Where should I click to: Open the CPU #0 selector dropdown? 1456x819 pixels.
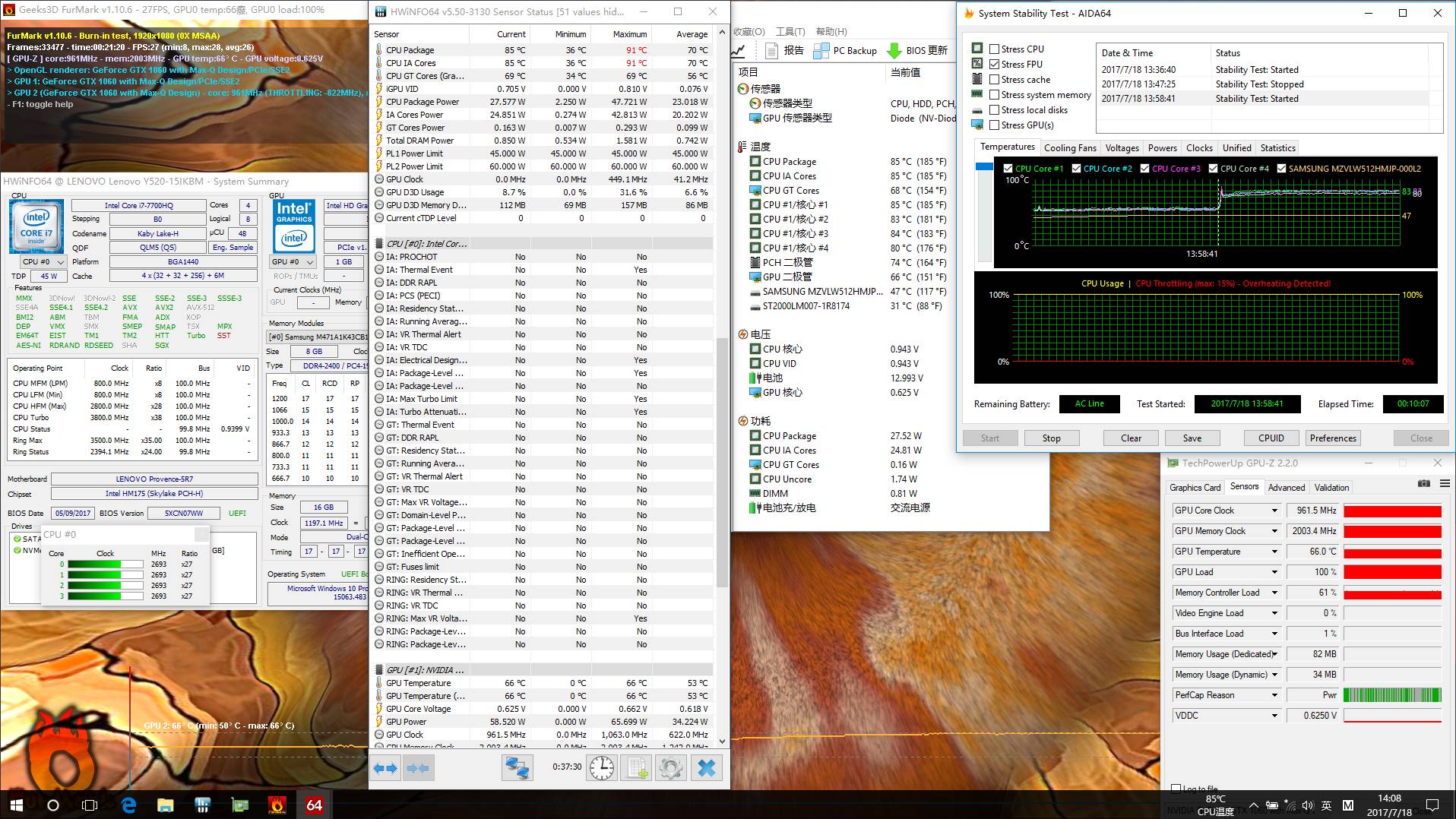coord(45,261)
